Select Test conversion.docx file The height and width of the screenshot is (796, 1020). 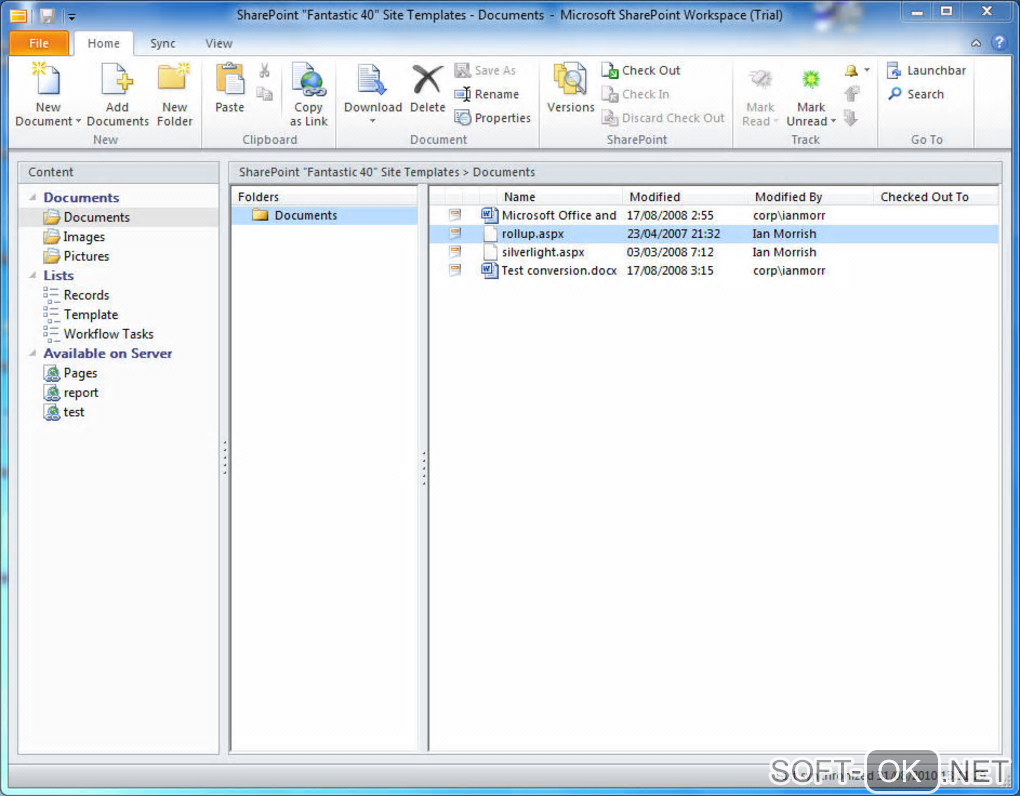click(x=713, y=271)
